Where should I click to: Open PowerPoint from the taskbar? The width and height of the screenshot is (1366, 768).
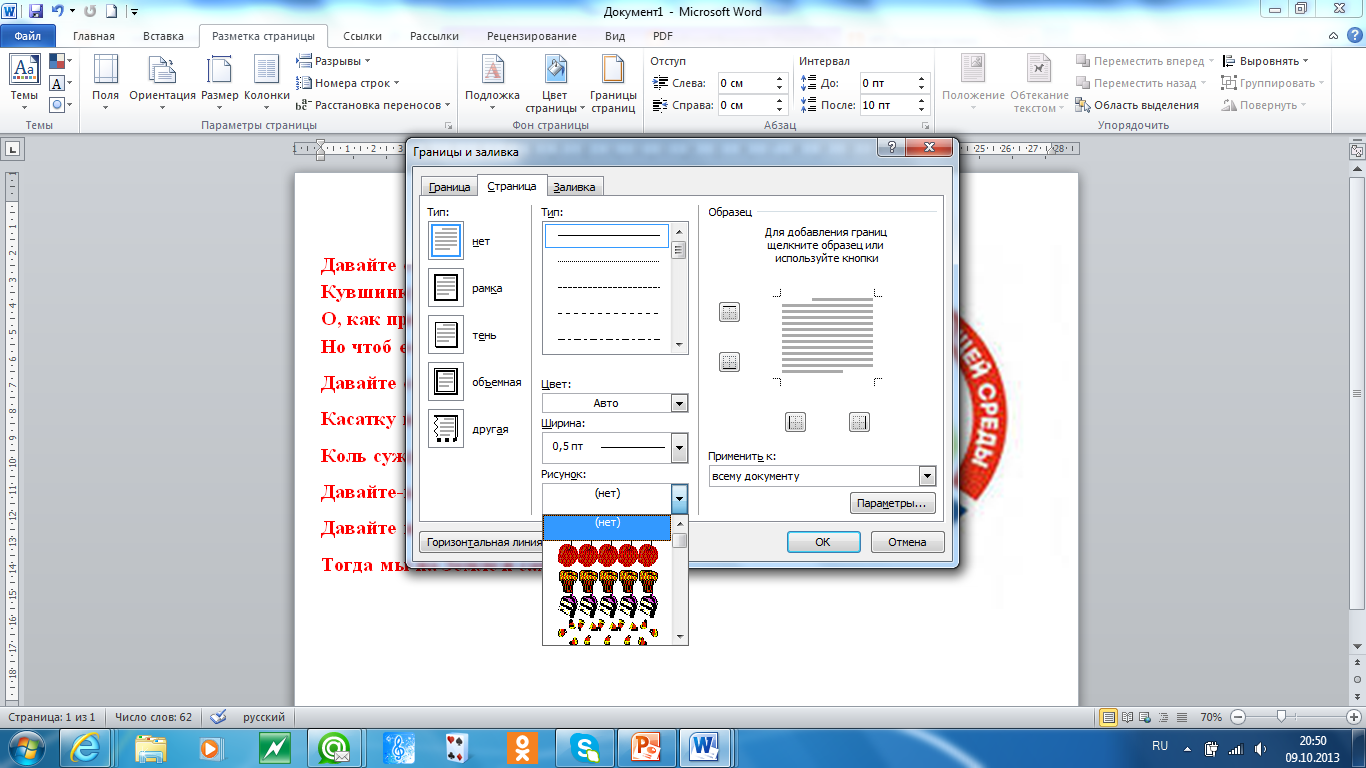(647, 747)
